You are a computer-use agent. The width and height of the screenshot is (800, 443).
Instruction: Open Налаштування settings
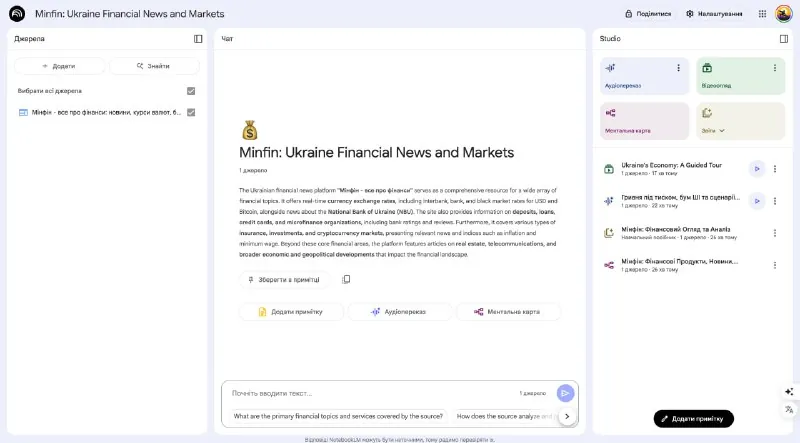[x=714, y=14]
